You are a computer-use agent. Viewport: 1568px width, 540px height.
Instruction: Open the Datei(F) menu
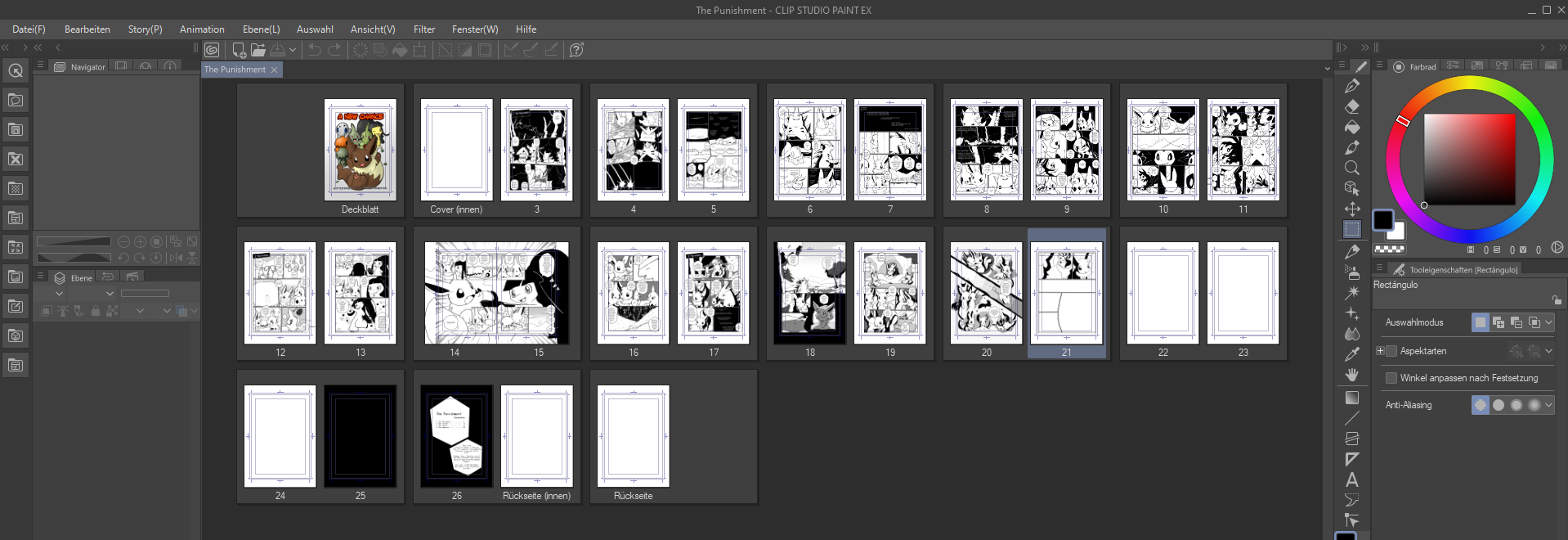[x=29, y=29]
